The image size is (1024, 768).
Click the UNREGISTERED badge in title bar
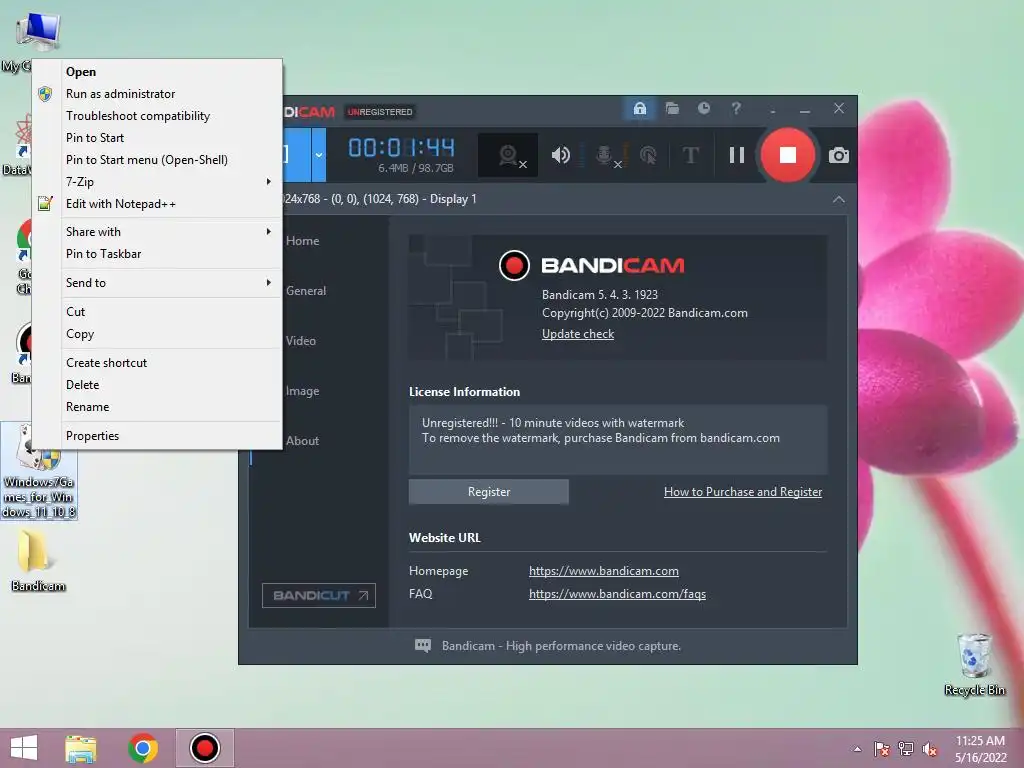[x=380, y=112]
